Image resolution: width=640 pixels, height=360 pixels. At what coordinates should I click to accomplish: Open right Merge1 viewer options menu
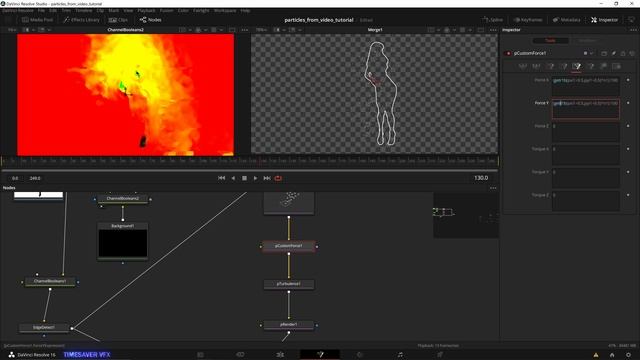tap(493, 30)
